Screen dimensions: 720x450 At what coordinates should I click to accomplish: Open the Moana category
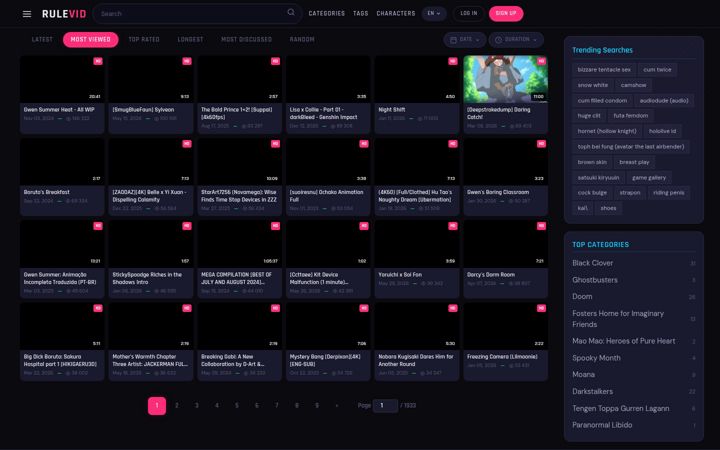(634, 375)
